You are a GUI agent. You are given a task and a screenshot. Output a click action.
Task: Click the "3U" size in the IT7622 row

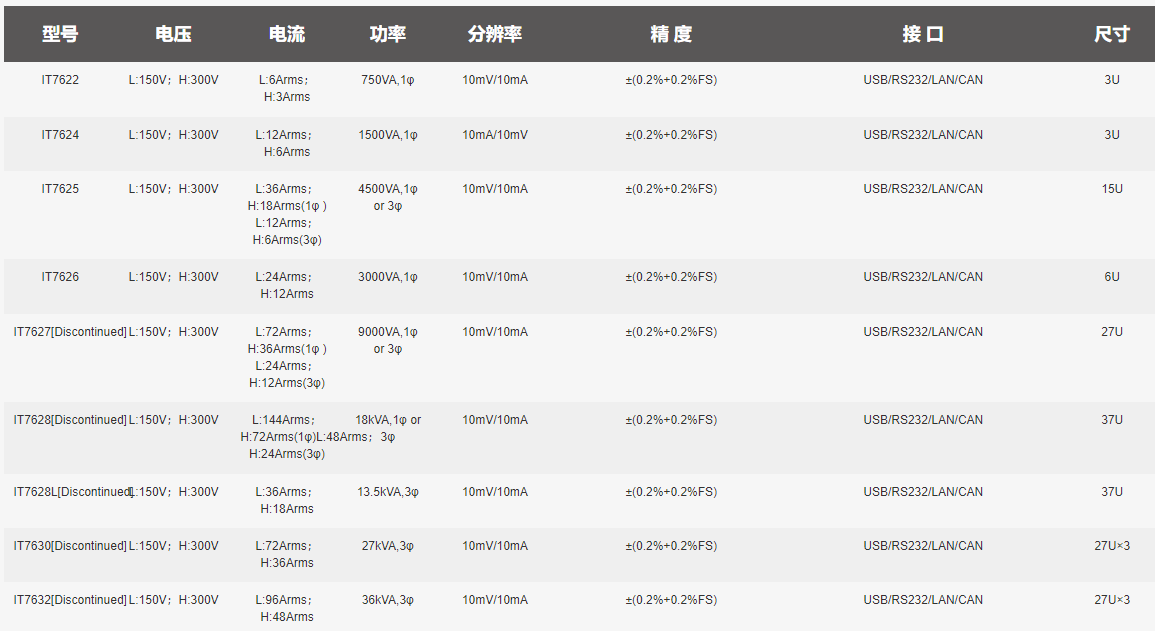(x=1112, y=80)
